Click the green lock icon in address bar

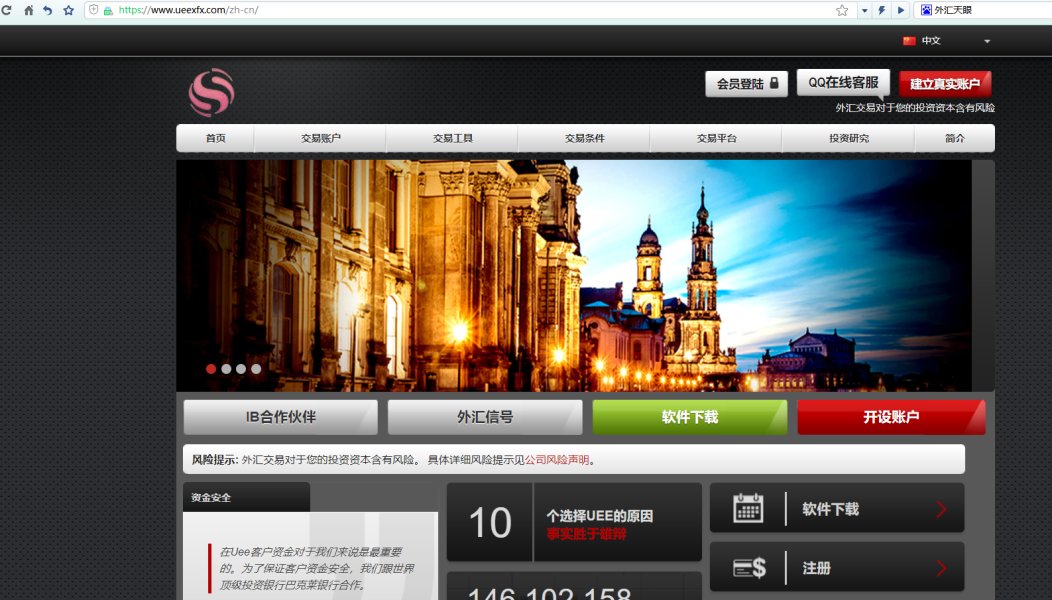pyautogui.click(x=107, y=11)
